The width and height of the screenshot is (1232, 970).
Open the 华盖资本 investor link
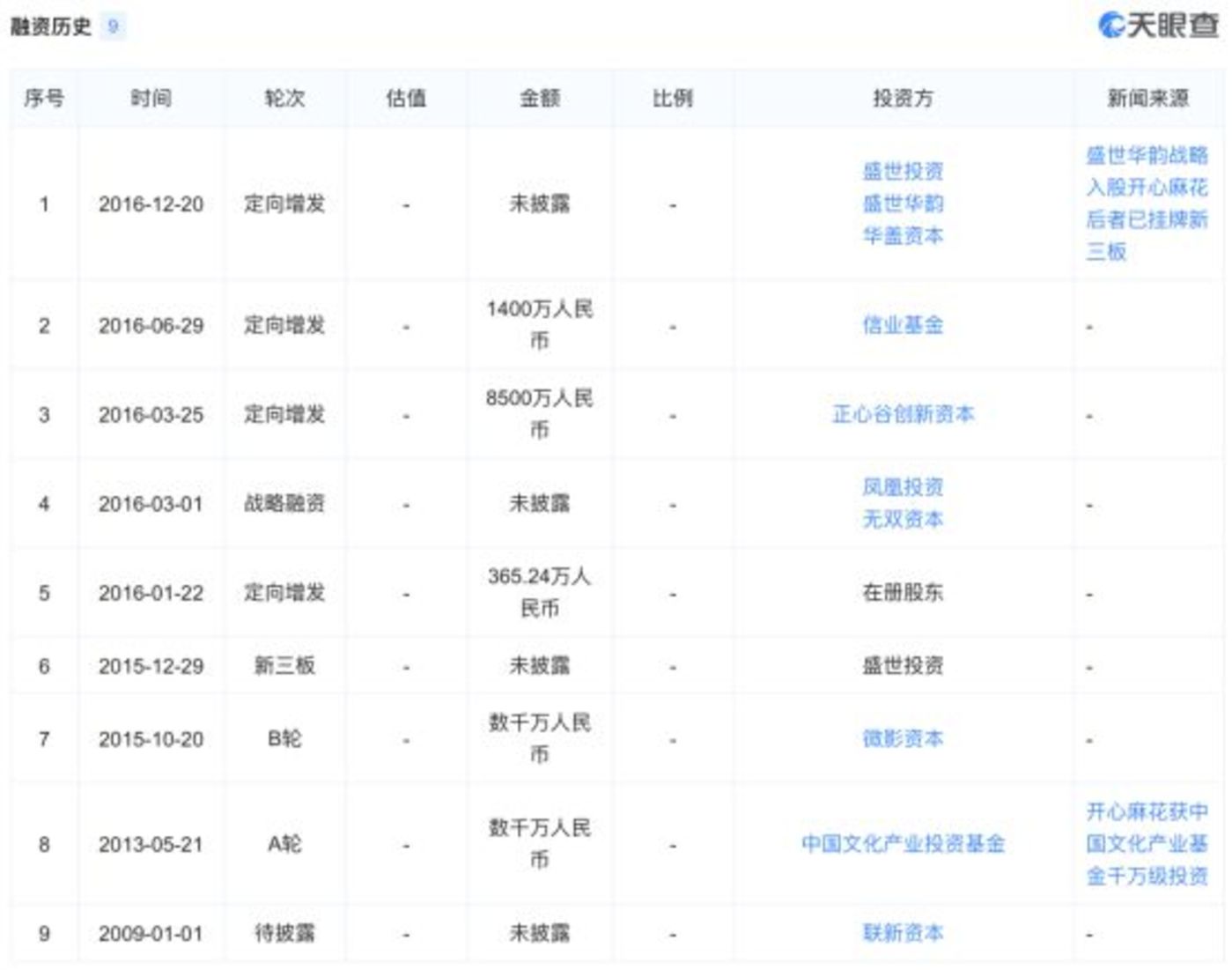(x=903, y=236)
